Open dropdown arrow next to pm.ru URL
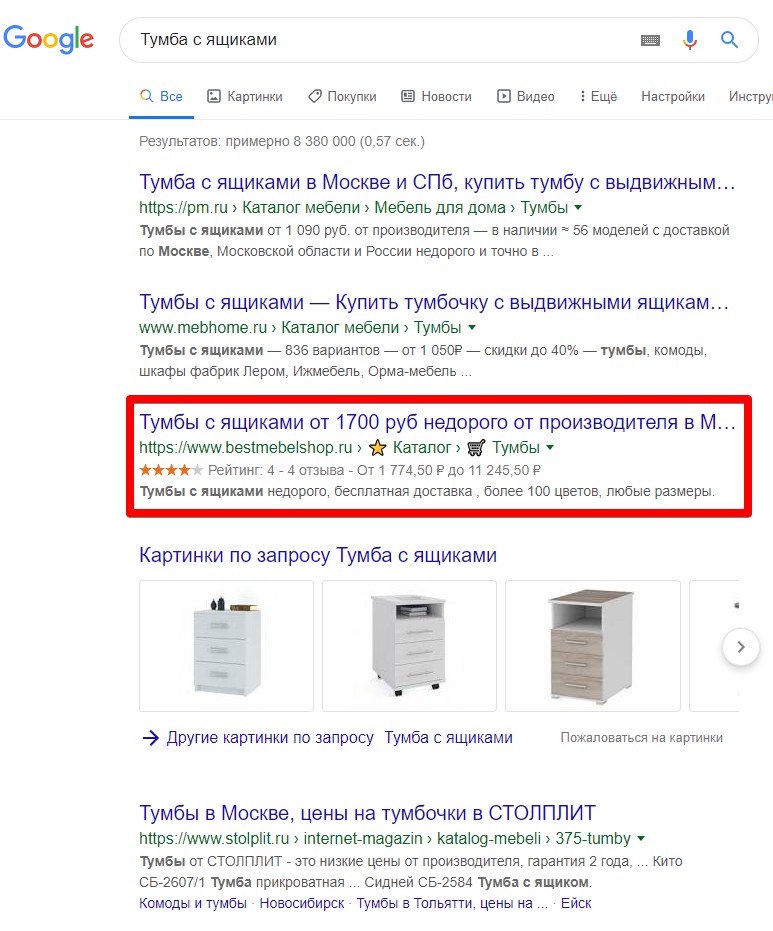773x931 pixels. (x=579, y=208)
